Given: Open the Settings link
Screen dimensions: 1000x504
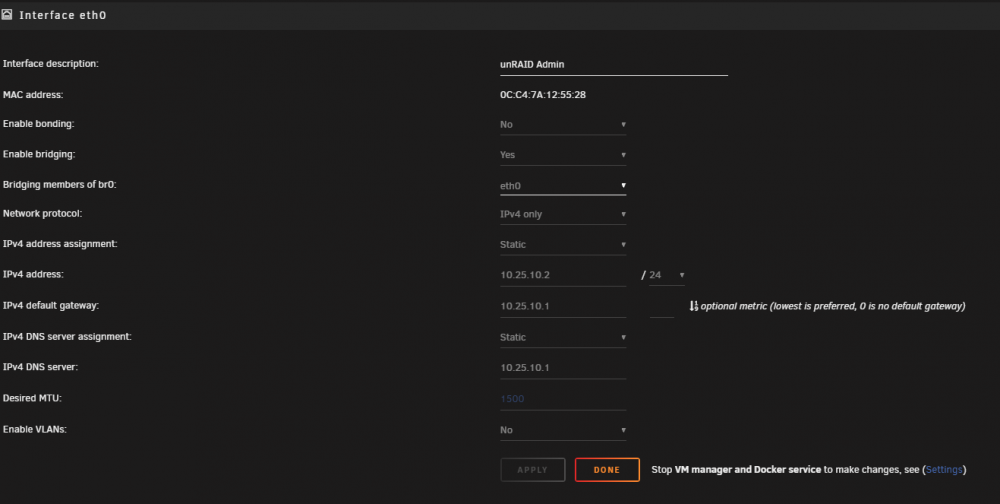Looking at the screenshot, I should point(943,470).
